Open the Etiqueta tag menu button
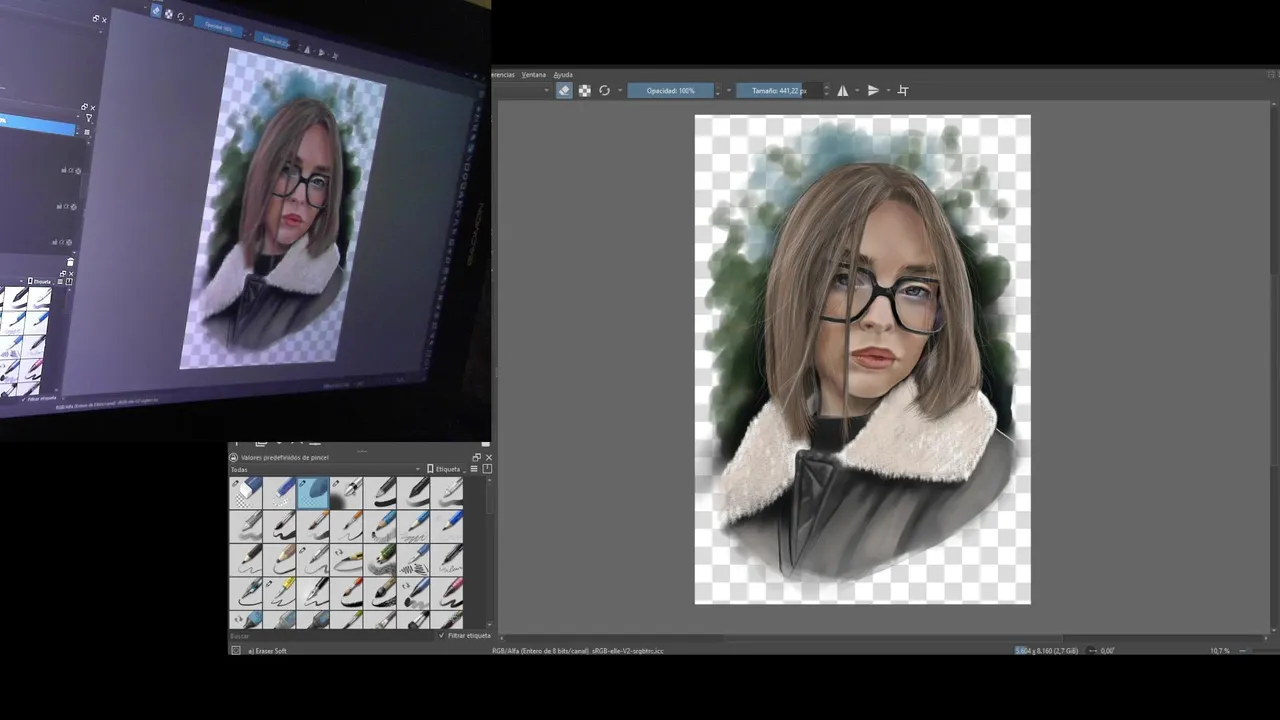This screenshot has width=1280, height=720. click(444, 469)
